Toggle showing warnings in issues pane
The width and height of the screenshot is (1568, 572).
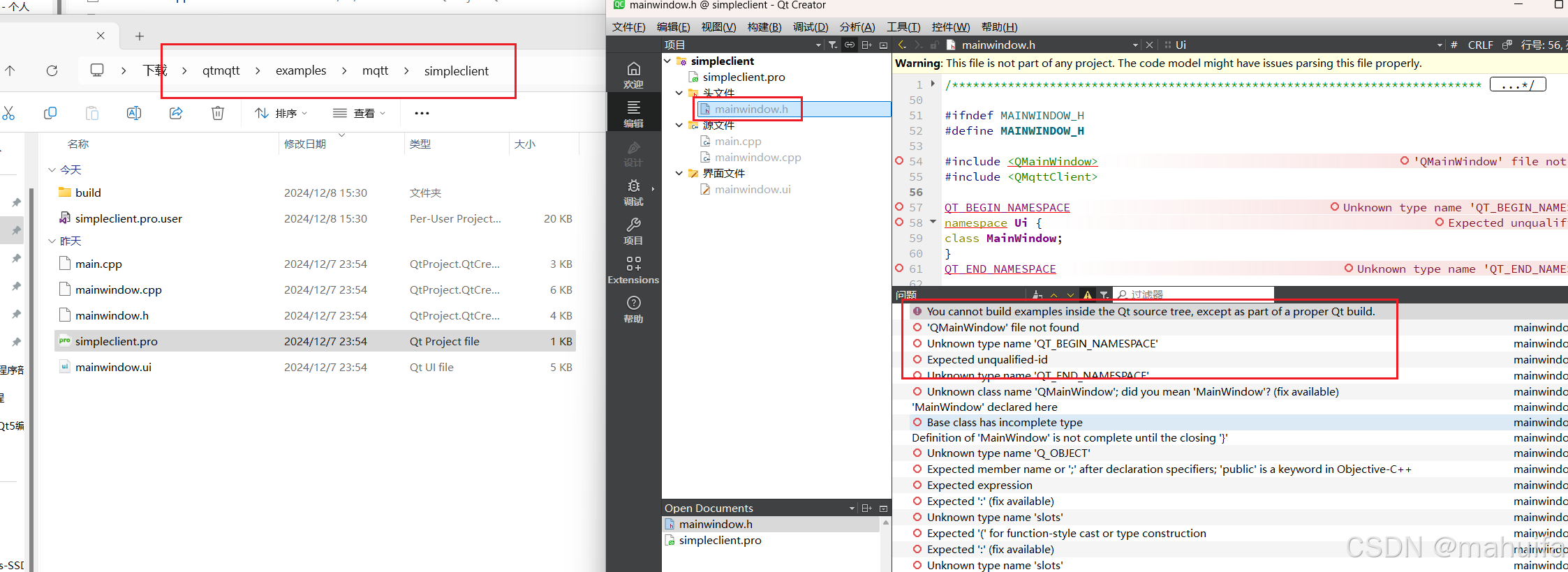click(x=1088, y=294)
